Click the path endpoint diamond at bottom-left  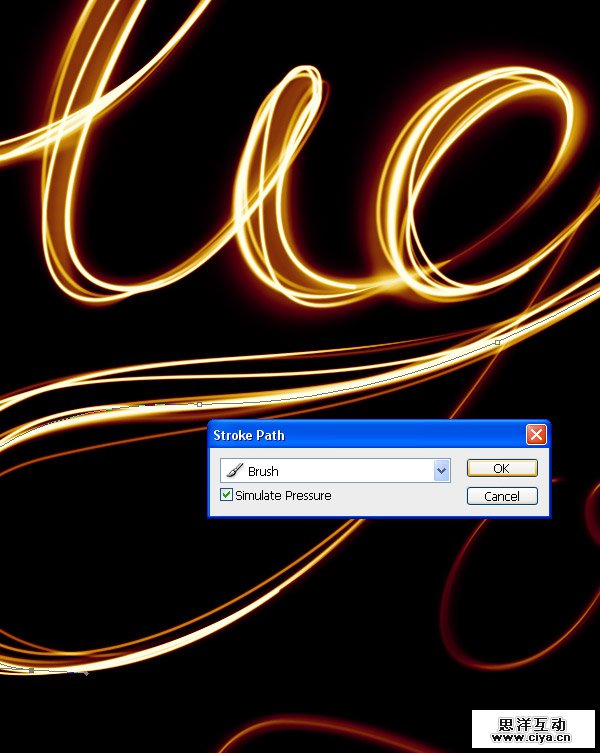(85, 673)
